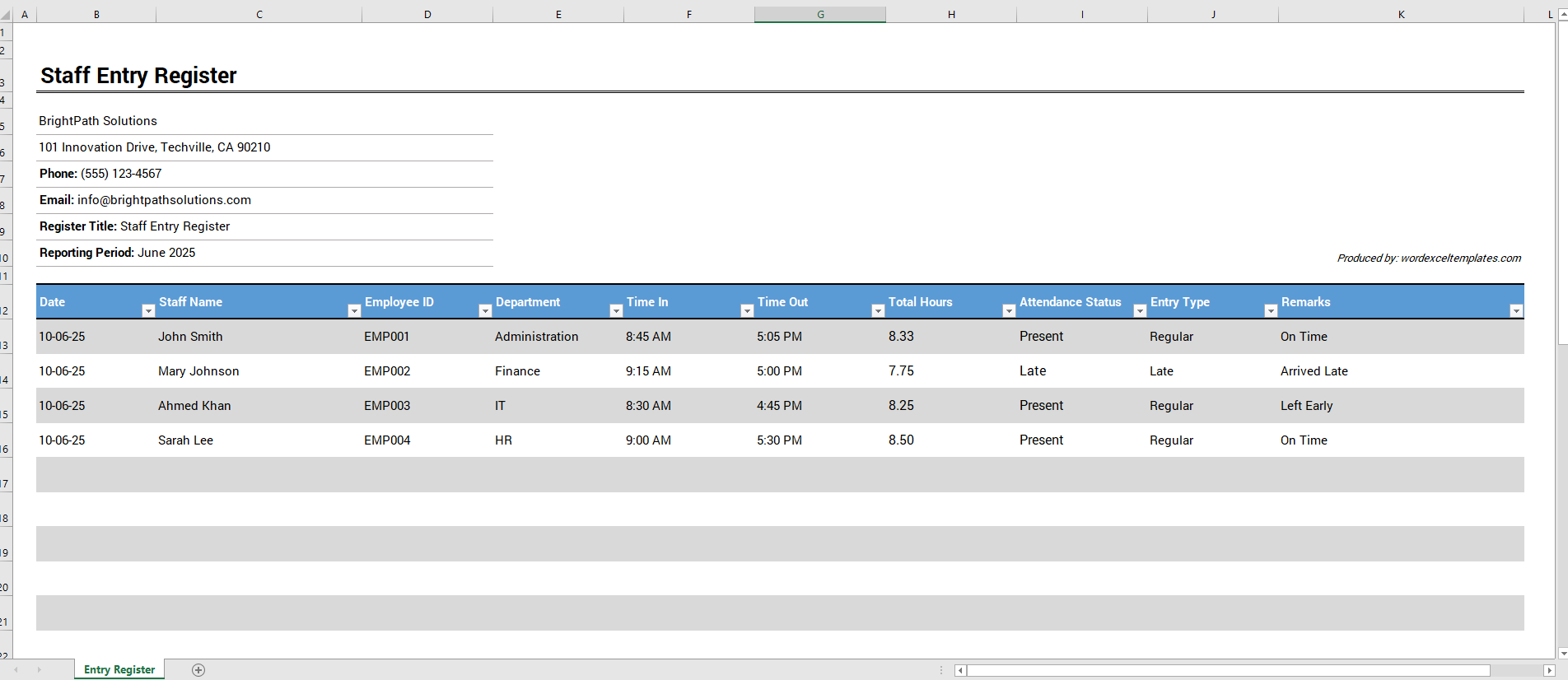Select the 9:15 AM time in cell
This screenshot has height=680, width=1568.
pos(689,370)
